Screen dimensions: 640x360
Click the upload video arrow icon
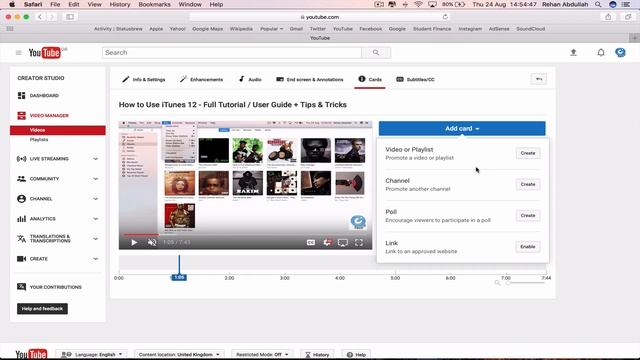click(573, 53)
